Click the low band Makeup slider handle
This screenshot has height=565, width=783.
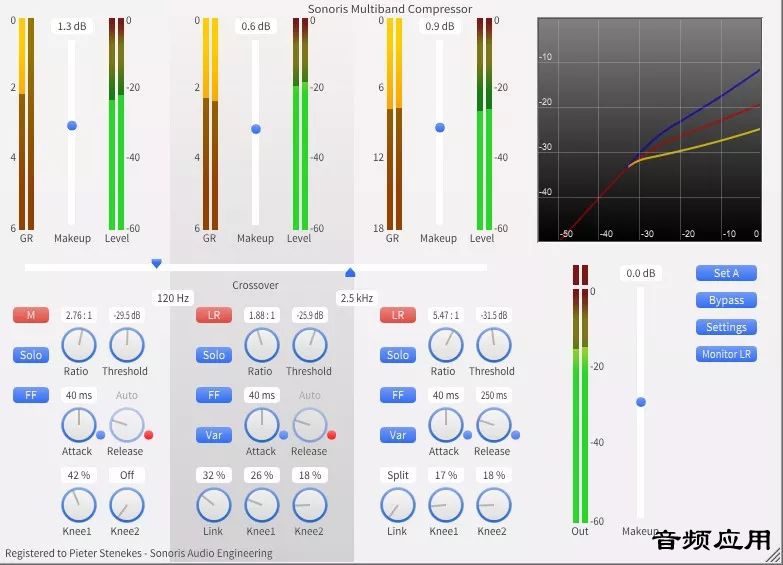click(x=72, y=125)
